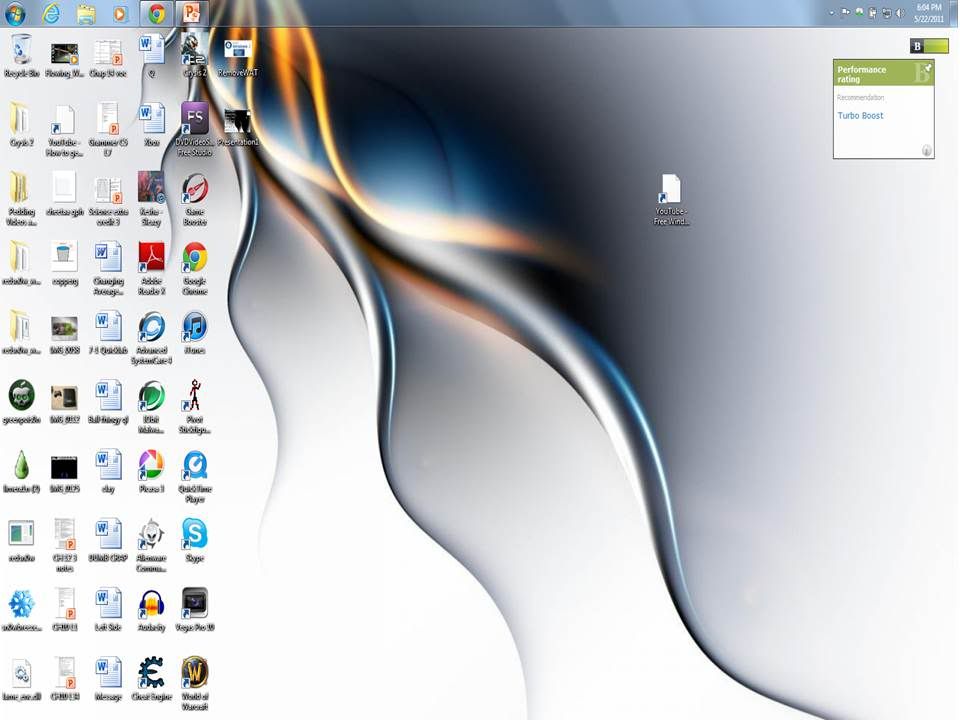Open Adobe Reader X desktop shortcut
960x720 pixels.
[151, 258]
